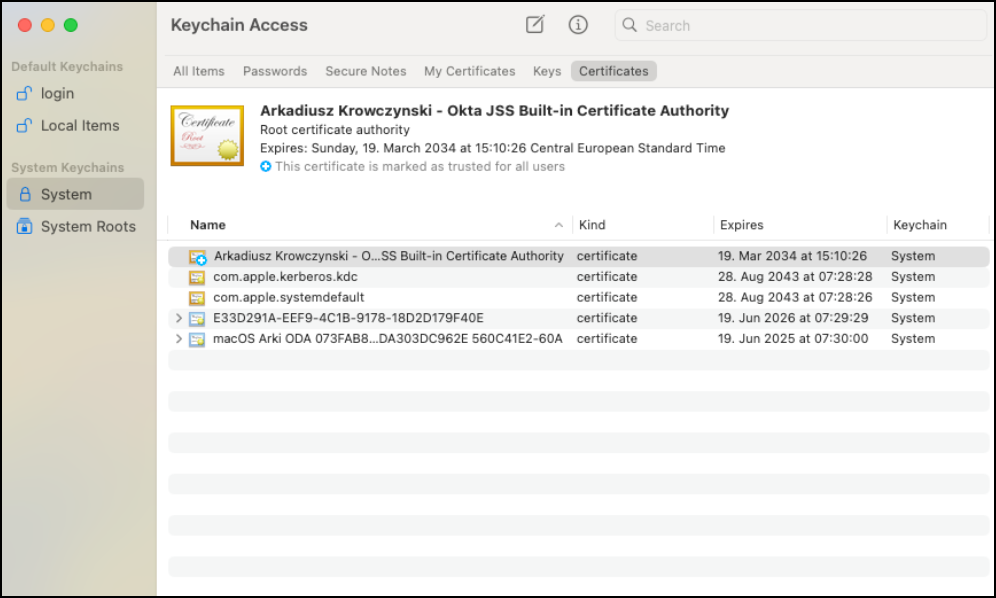Click the Kind column header
This screenshot has height=598, width=996.
pyautogui.click(x=592, y=225)
